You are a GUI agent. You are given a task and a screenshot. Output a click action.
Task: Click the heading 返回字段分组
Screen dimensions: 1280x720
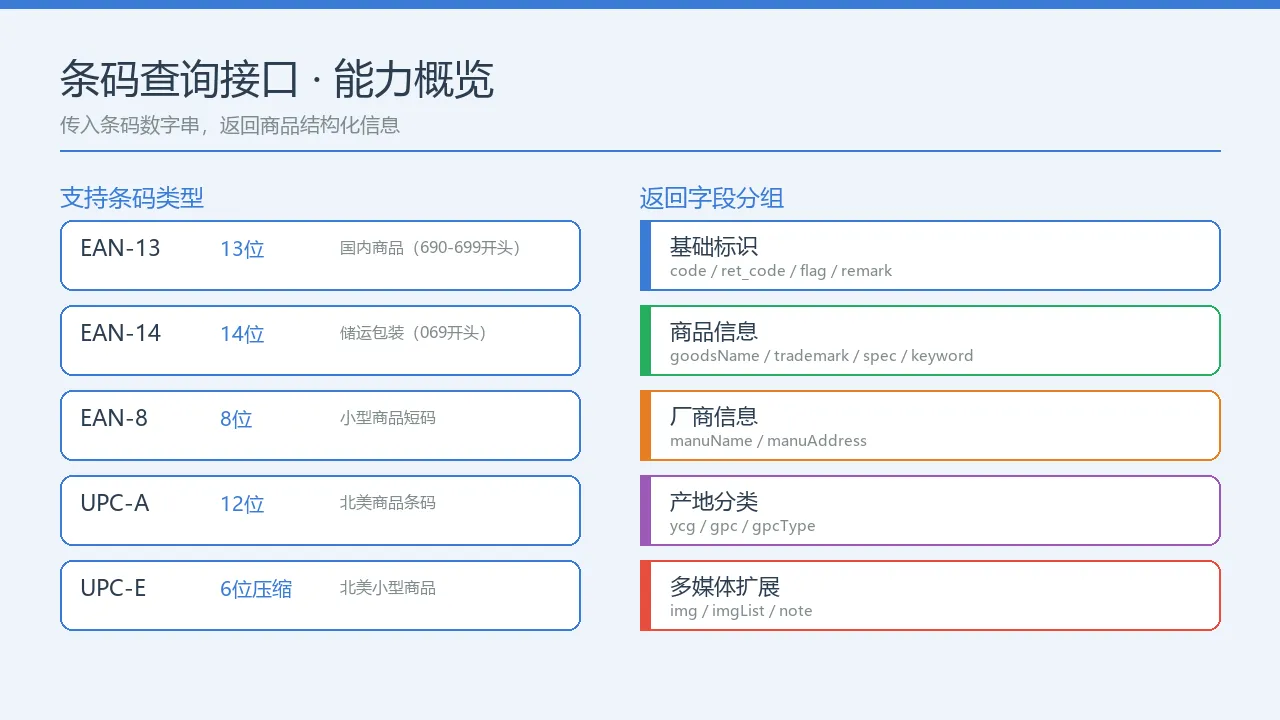click(712, 198)
